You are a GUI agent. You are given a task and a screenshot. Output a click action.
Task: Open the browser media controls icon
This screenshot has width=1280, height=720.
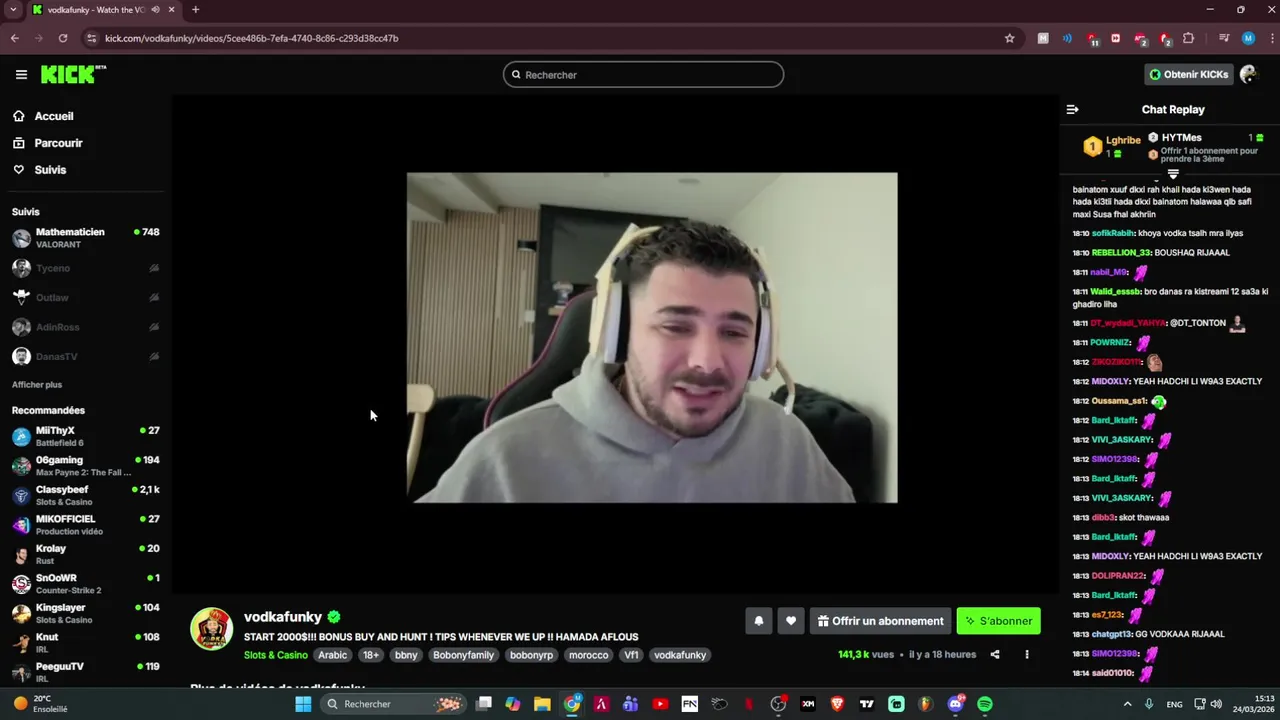[1224, 38]
